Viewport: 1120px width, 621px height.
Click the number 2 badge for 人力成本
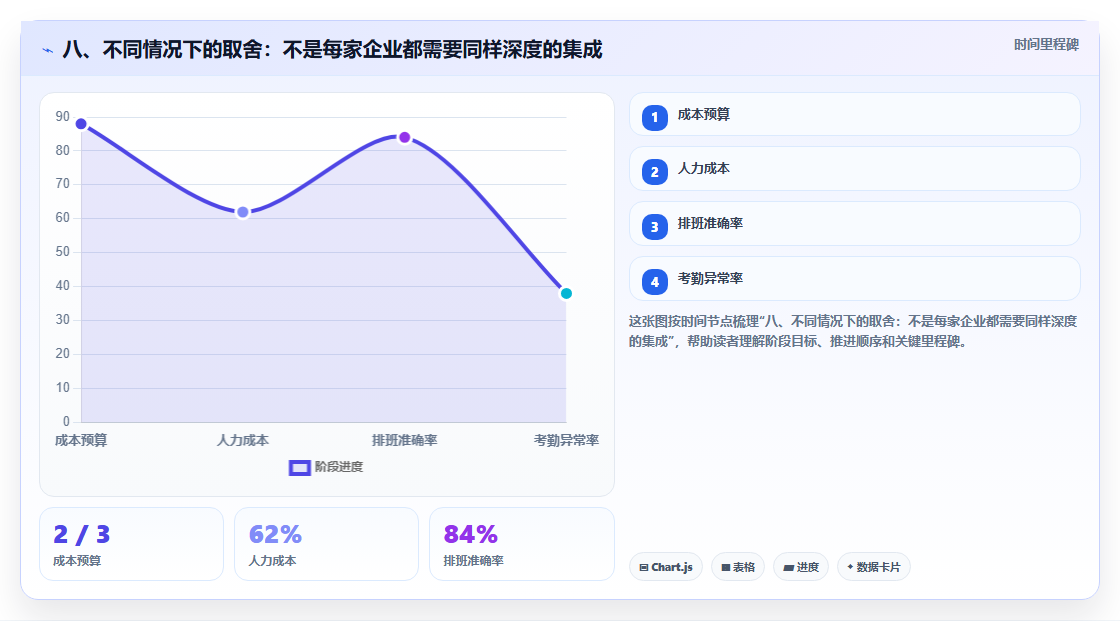(654, 172)
